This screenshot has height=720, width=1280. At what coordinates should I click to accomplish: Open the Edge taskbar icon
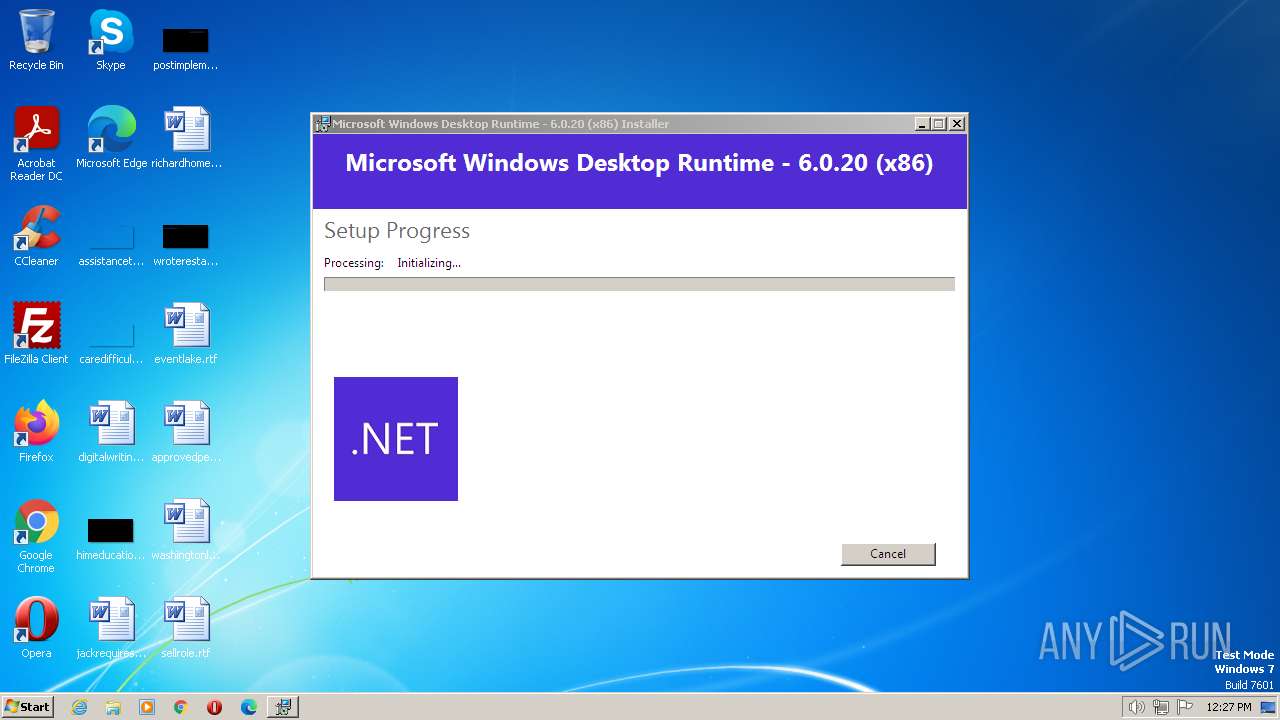[249, 707]
